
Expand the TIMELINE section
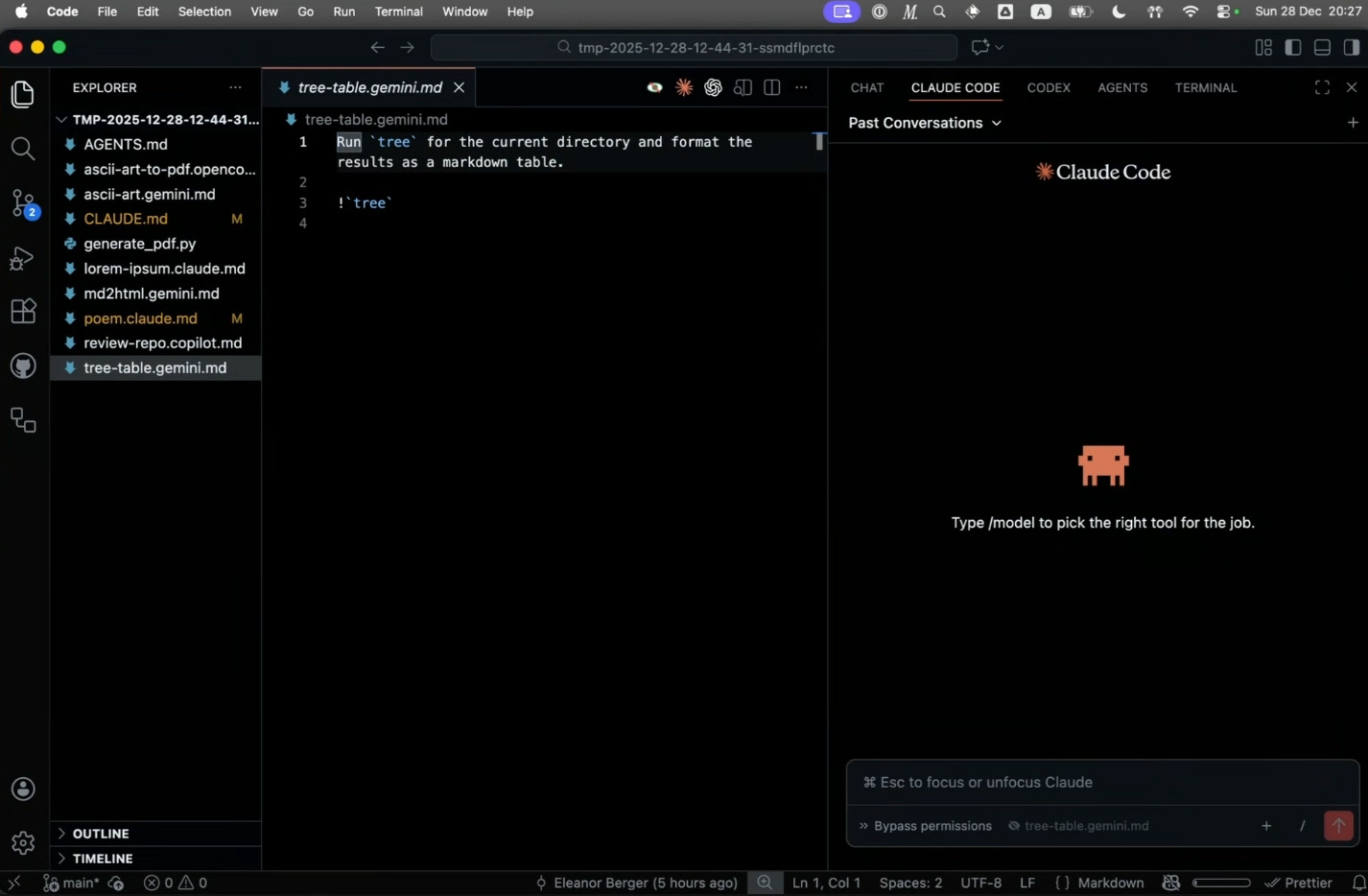[x=155, y=859]
